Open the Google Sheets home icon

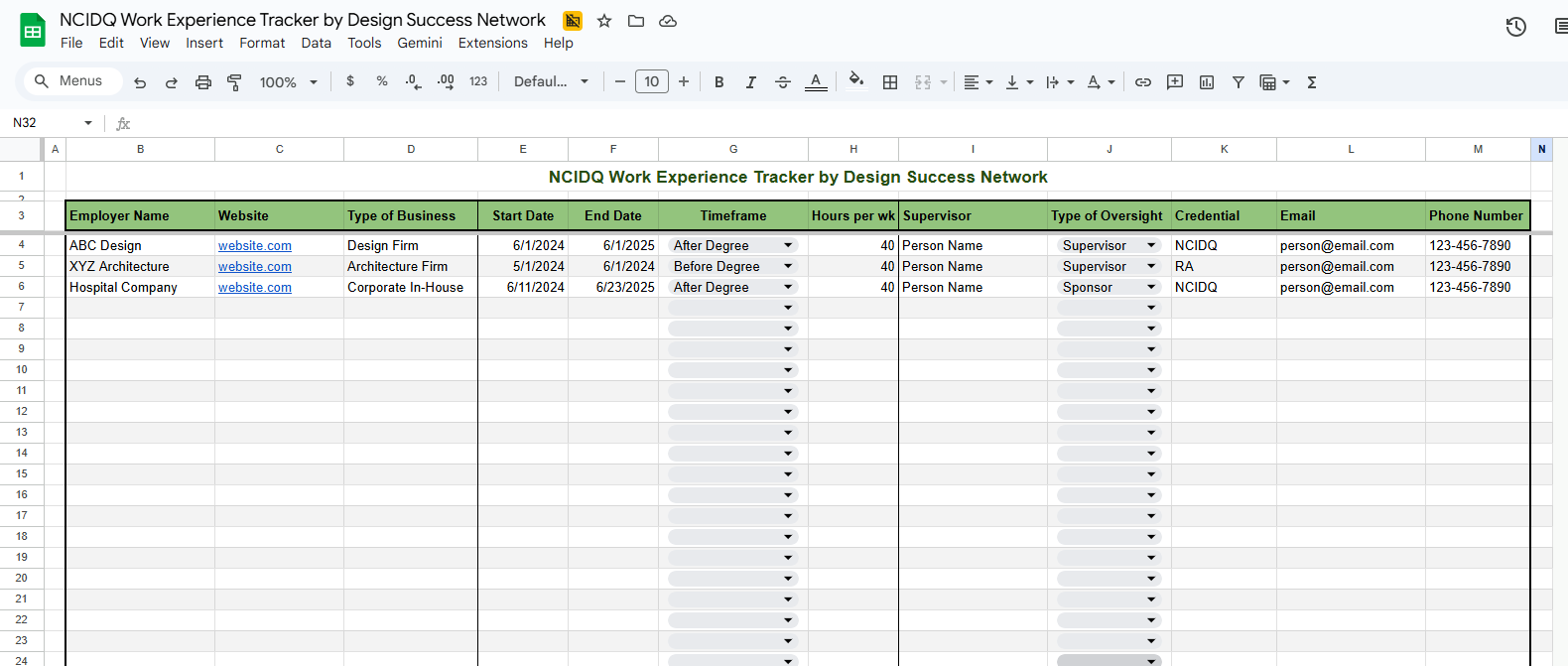tap(33, 31)
